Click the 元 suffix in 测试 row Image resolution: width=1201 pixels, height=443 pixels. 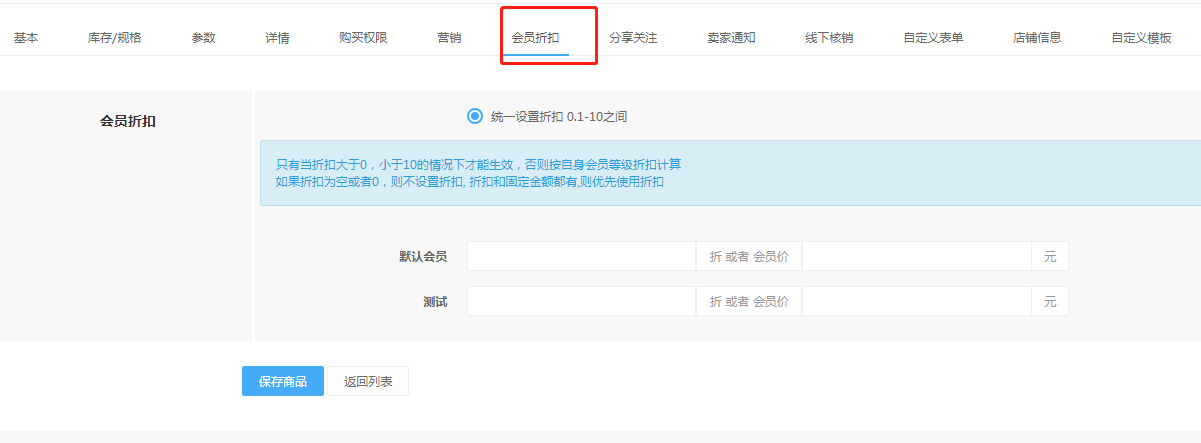(1050, 301)
